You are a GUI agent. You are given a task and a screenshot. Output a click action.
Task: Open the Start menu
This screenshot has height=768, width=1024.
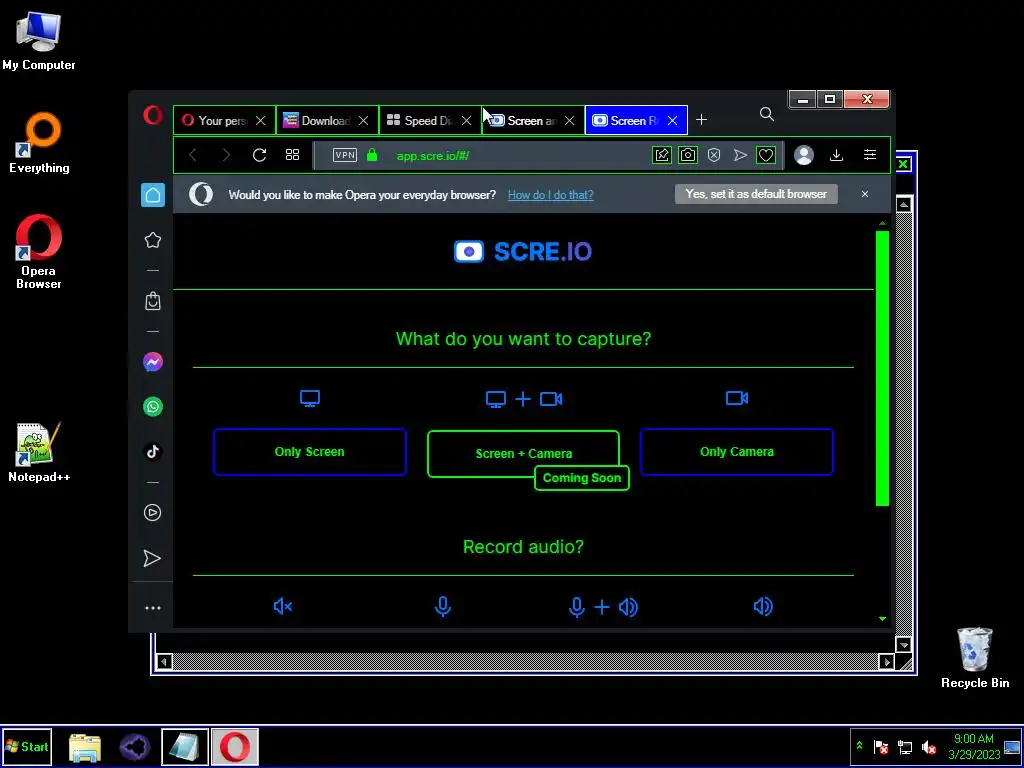click(x=27, y=747)
